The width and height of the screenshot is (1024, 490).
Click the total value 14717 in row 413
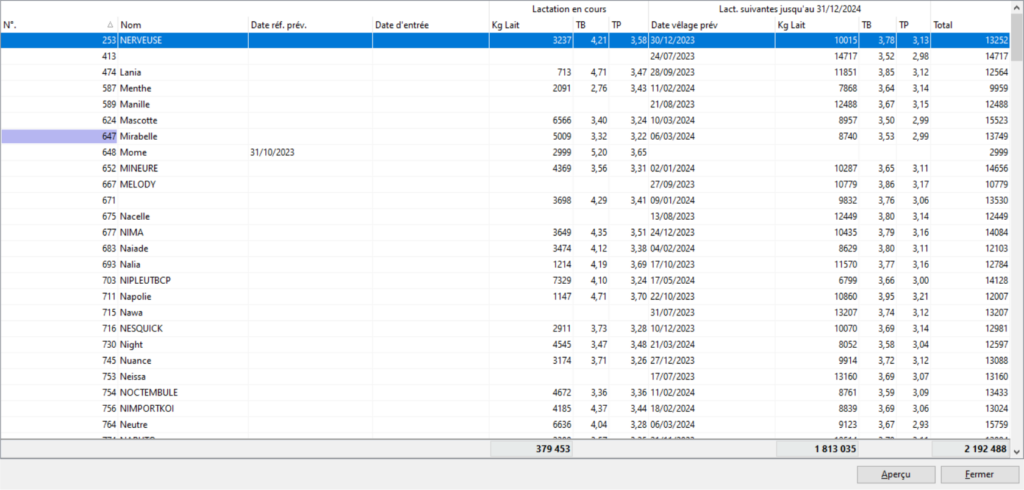click(x=997, y=56)
